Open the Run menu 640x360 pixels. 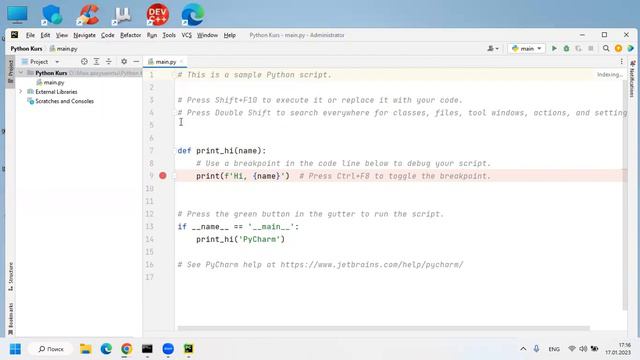pos(152,35)
